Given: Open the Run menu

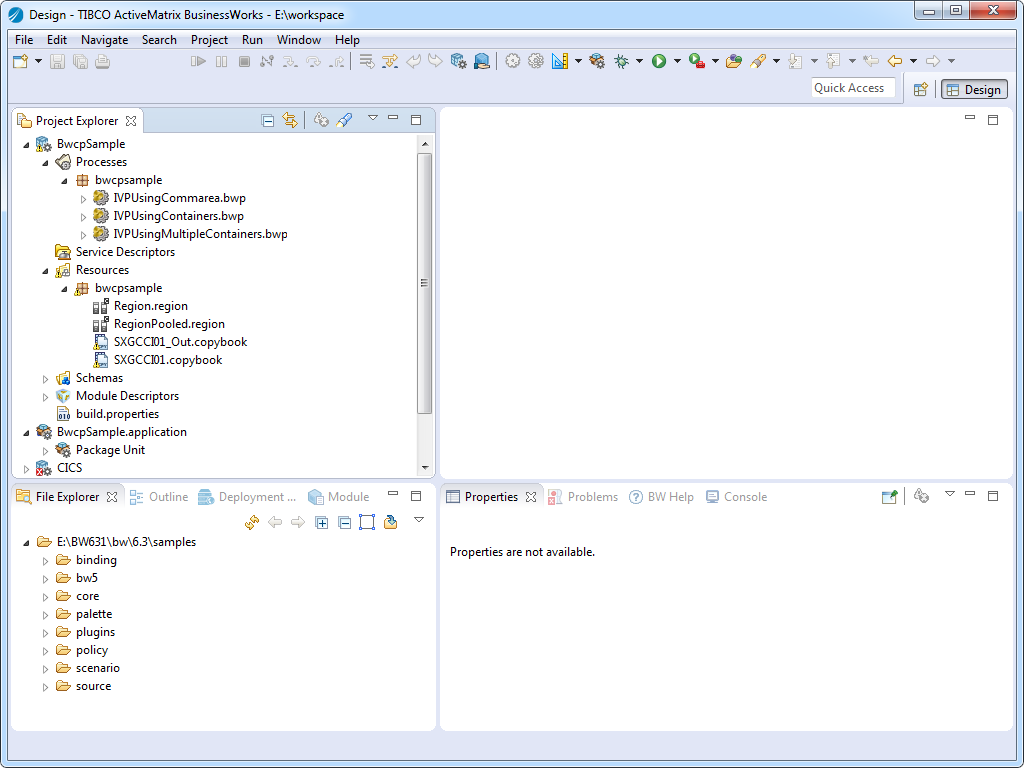Looking at the screenshot, I should coord(252,40).
